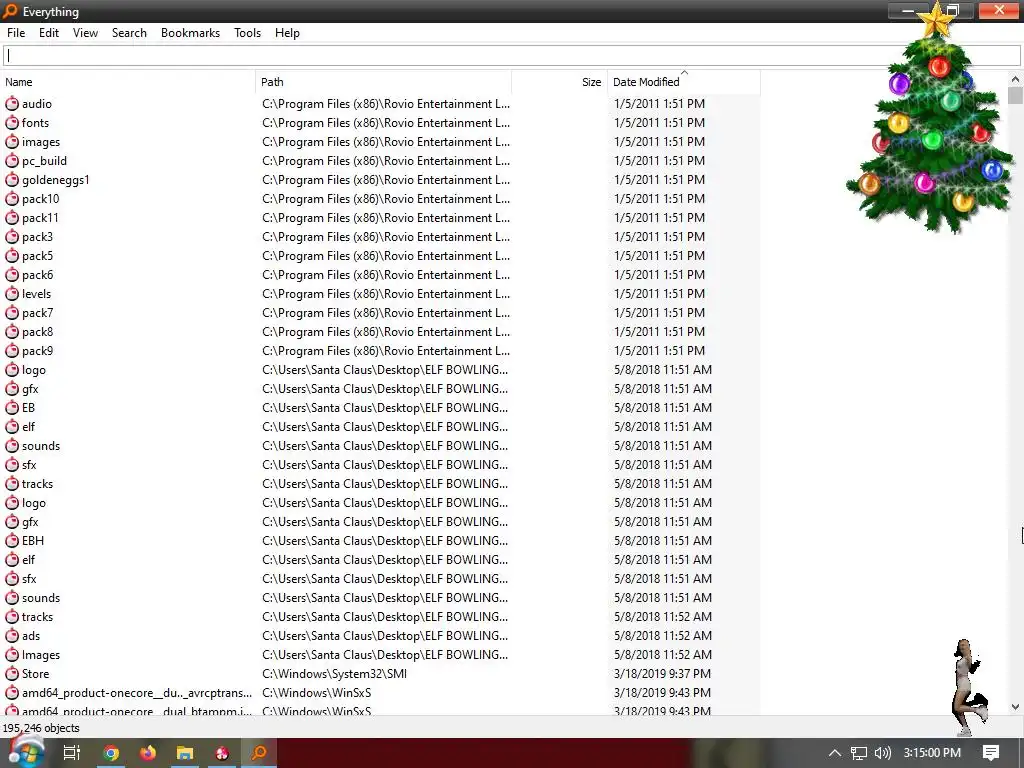This screenshot has height=768, width=1024.
Task: Click the EB row's ELF BOWLING path
Action: 385,408
